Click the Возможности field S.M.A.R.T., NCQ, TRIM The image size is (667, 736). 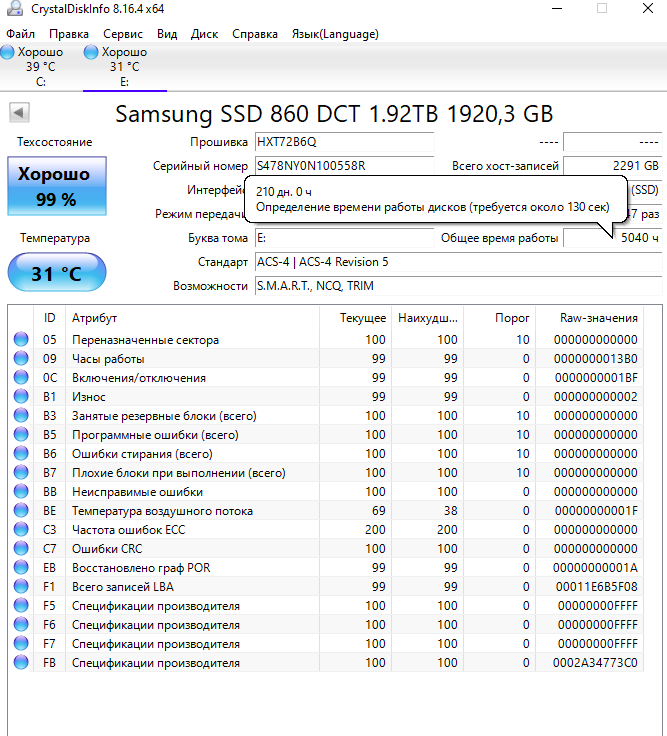[x=458, y=286]
